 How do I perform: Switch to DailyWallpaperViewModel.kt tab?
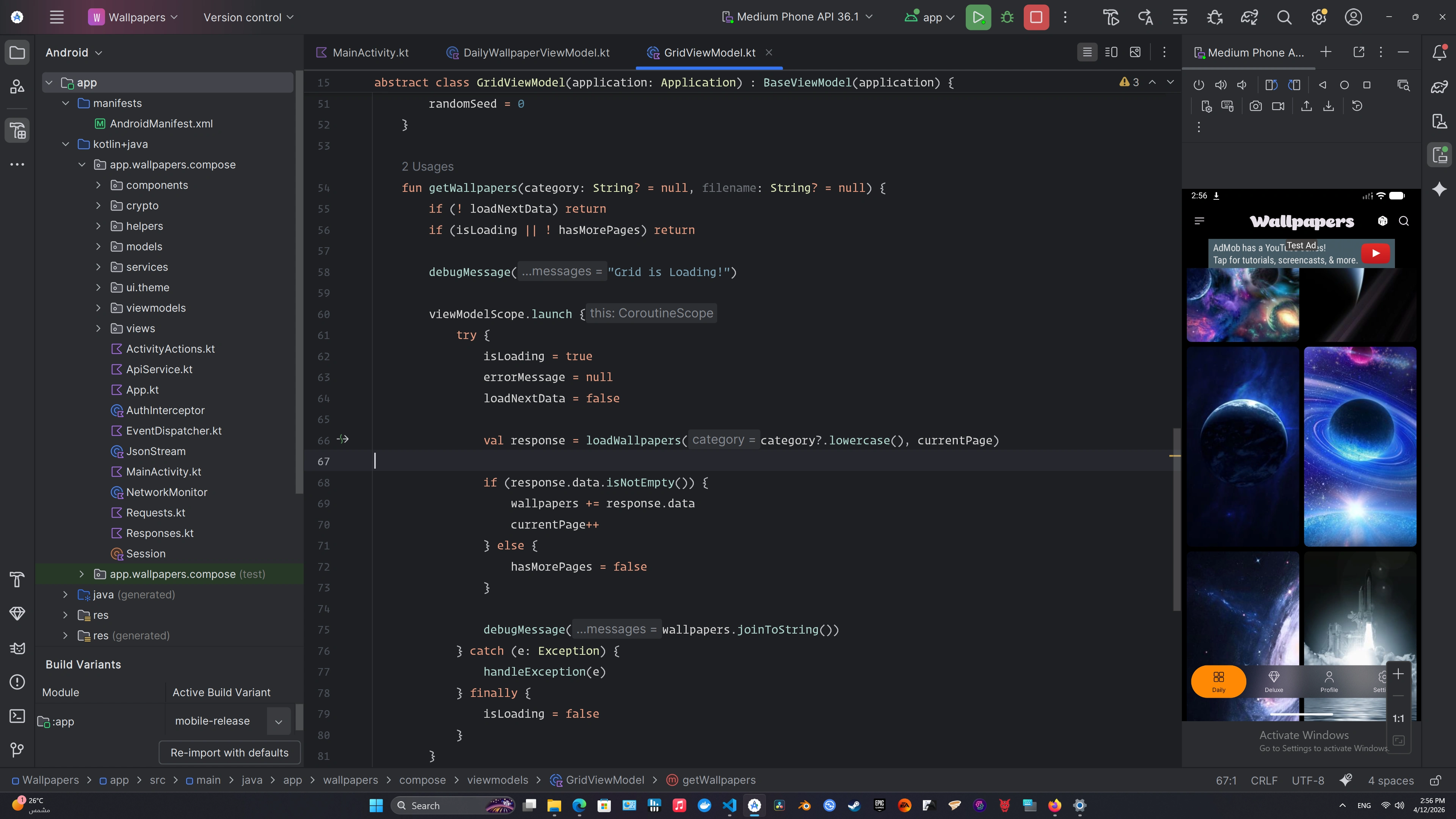point(536,53)
